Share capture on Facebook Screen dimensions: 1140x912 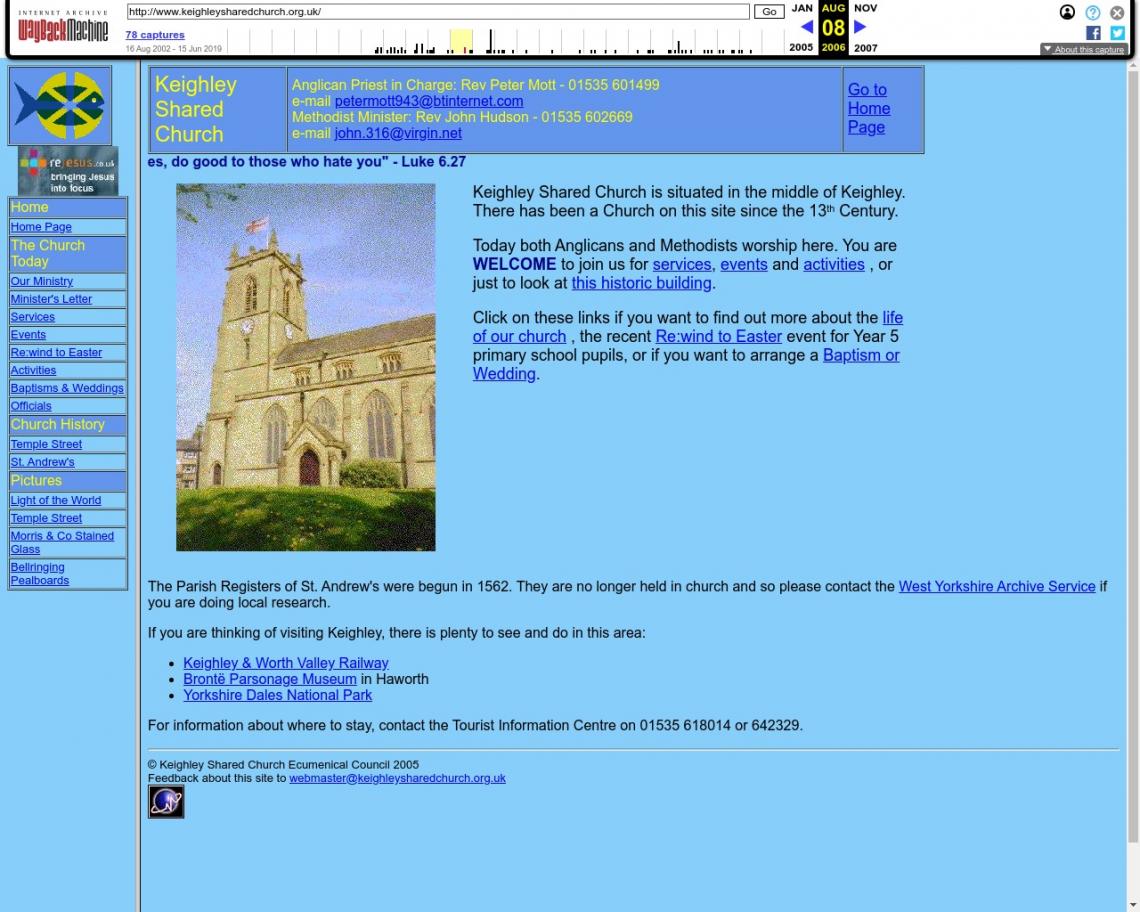click(x=1093, y=33)
